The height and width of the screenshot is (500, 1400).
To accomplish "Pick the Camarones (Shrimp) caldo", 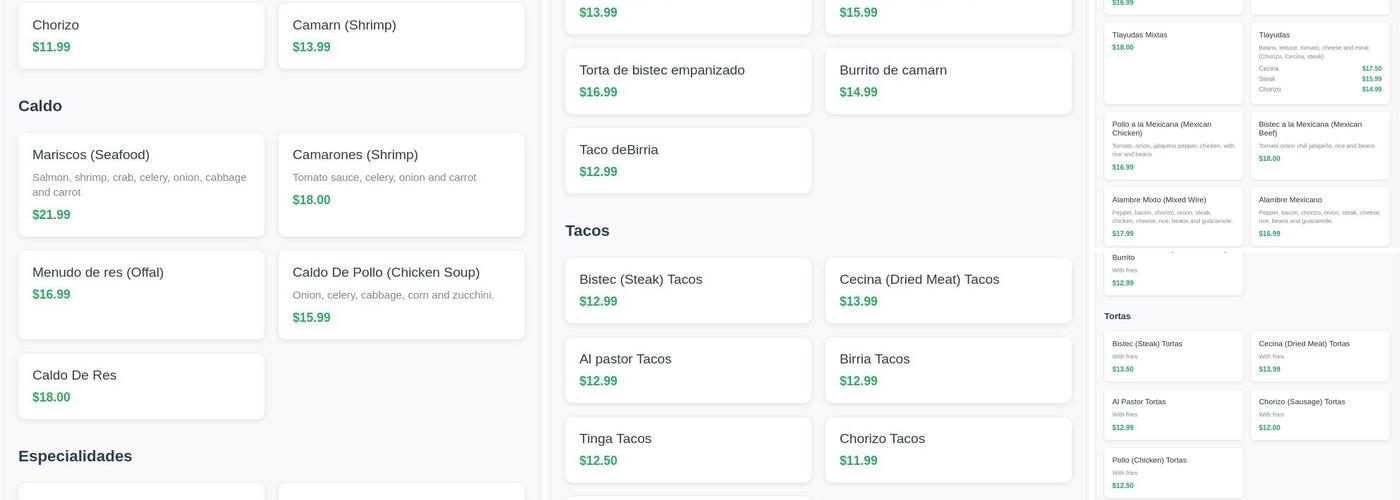I will 401,184.
